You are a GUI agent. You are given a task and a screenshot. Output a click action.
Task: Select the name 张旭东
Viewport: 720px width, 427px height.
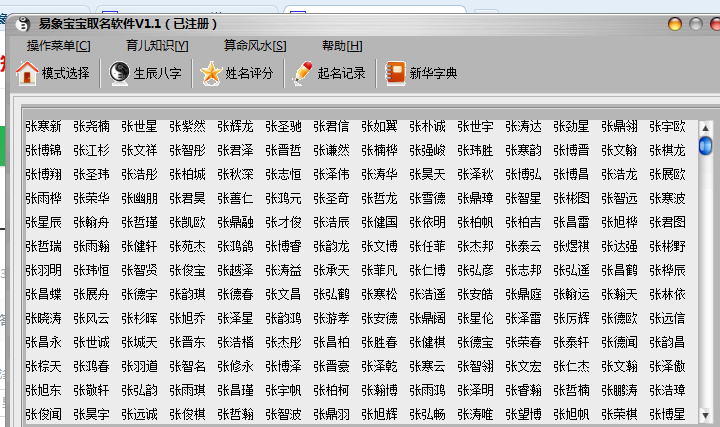(x=44, y=390)
